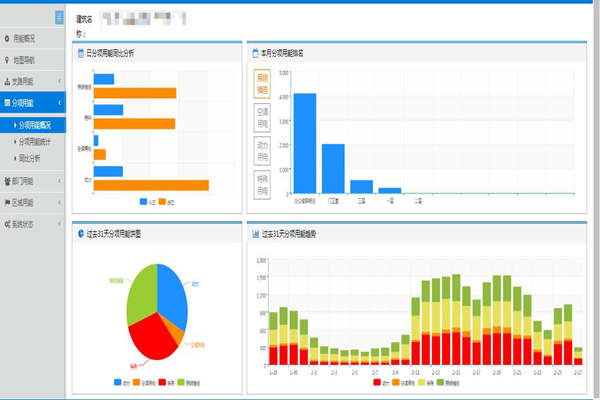This screenshot has height=400, width=600.
Task: Expand the 支路用能 chevron arrow
Action: (x=60, y=81)
